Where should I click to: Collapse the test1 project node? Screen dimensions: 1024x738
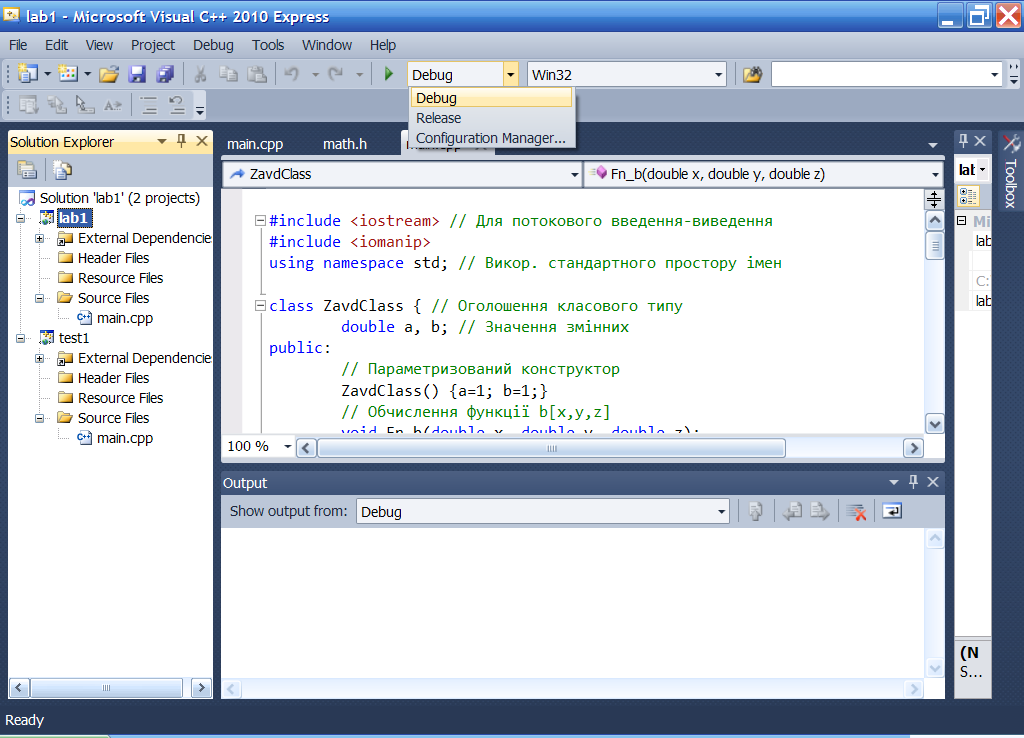pyautogui.click(x=20, y=338)
